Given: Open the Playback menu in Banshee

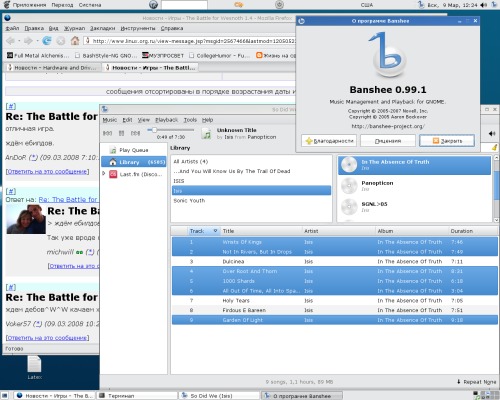Looking at the screenshot, I should [x=166, y=120].
